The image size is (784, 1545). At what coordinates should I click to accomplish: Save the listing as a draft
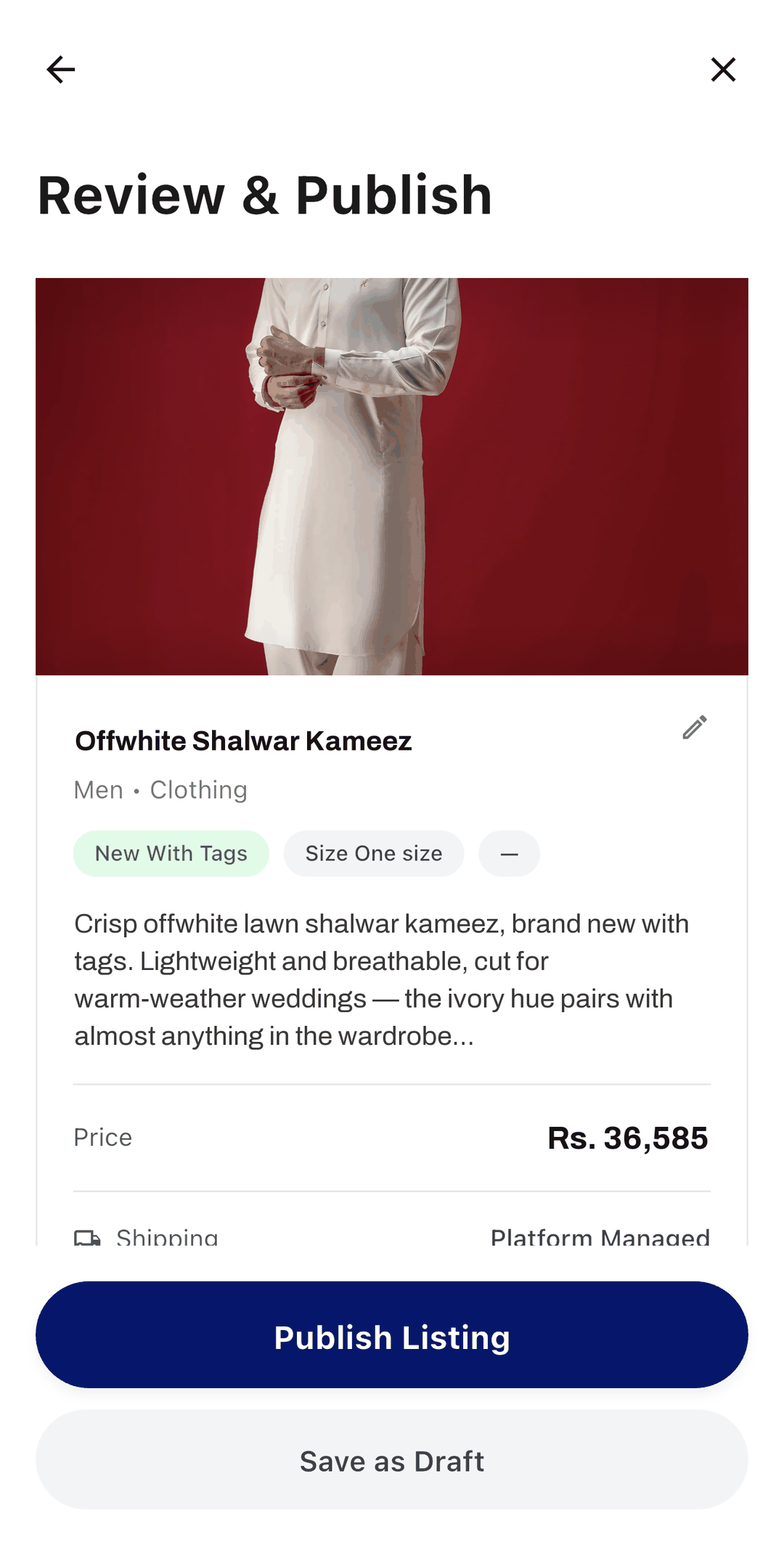pos(392,1460)
